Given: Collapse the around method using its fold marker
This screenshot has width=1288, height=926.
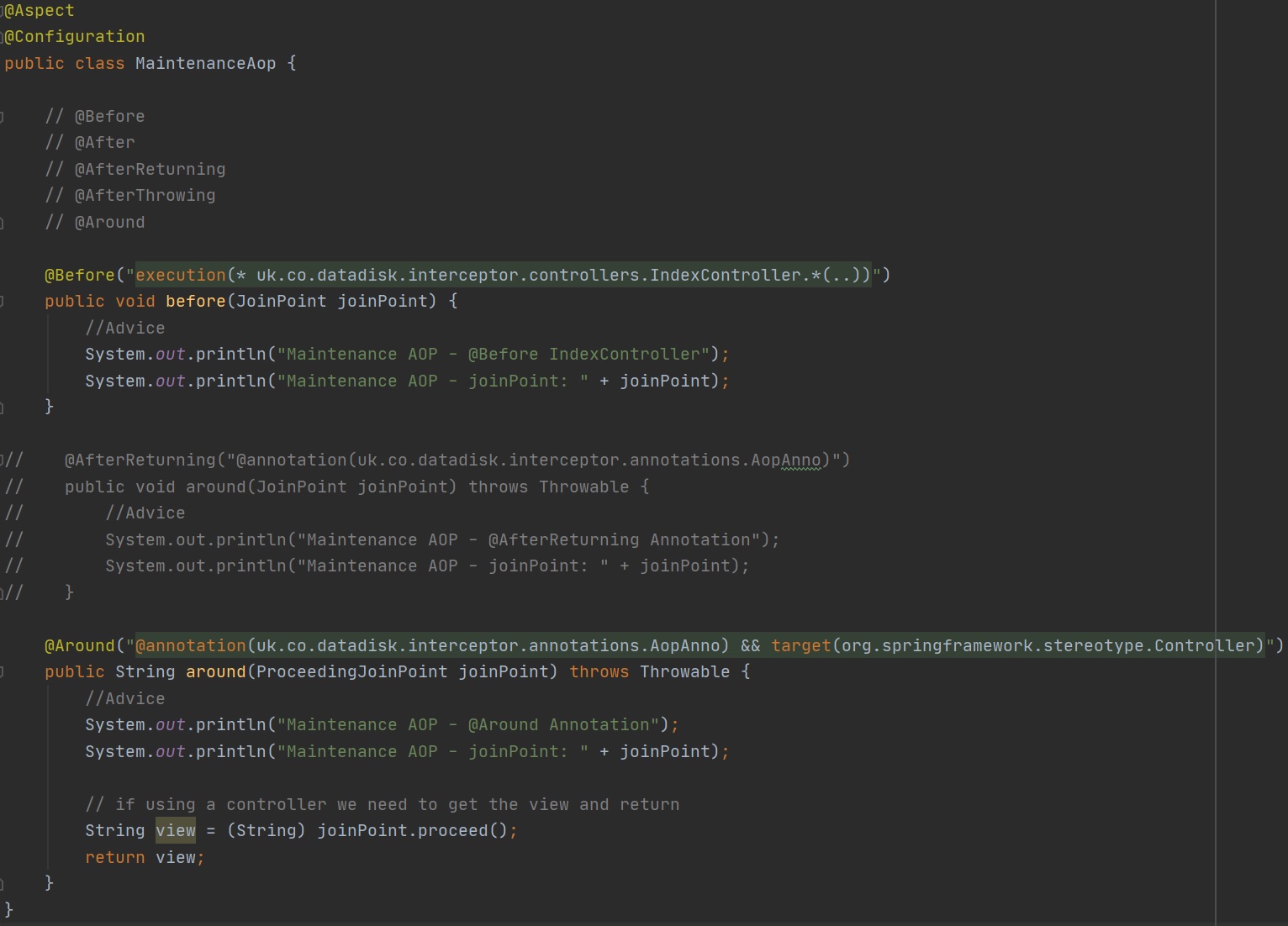Looking at the screenshot, I should [3, 672].
